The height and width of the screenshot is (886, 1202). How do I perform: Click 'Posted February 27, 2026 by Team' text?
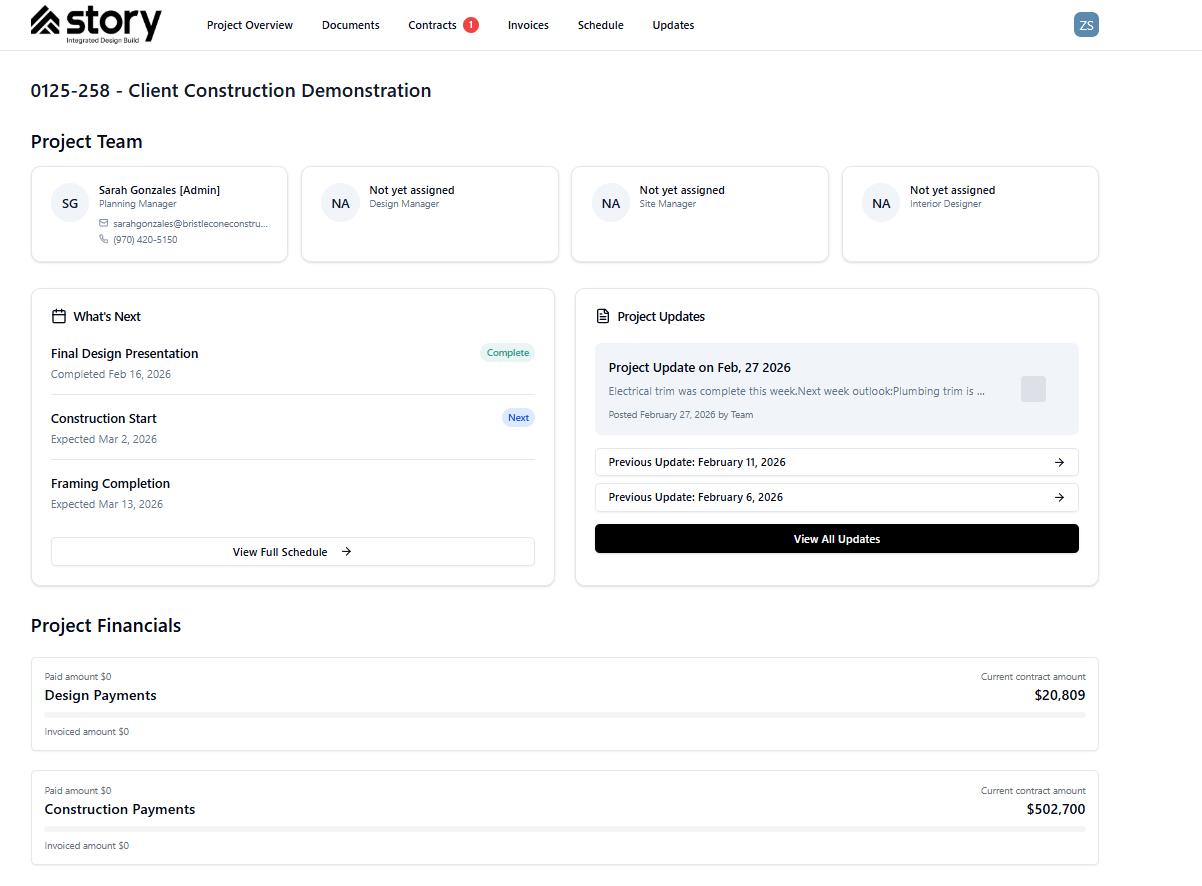681,414
